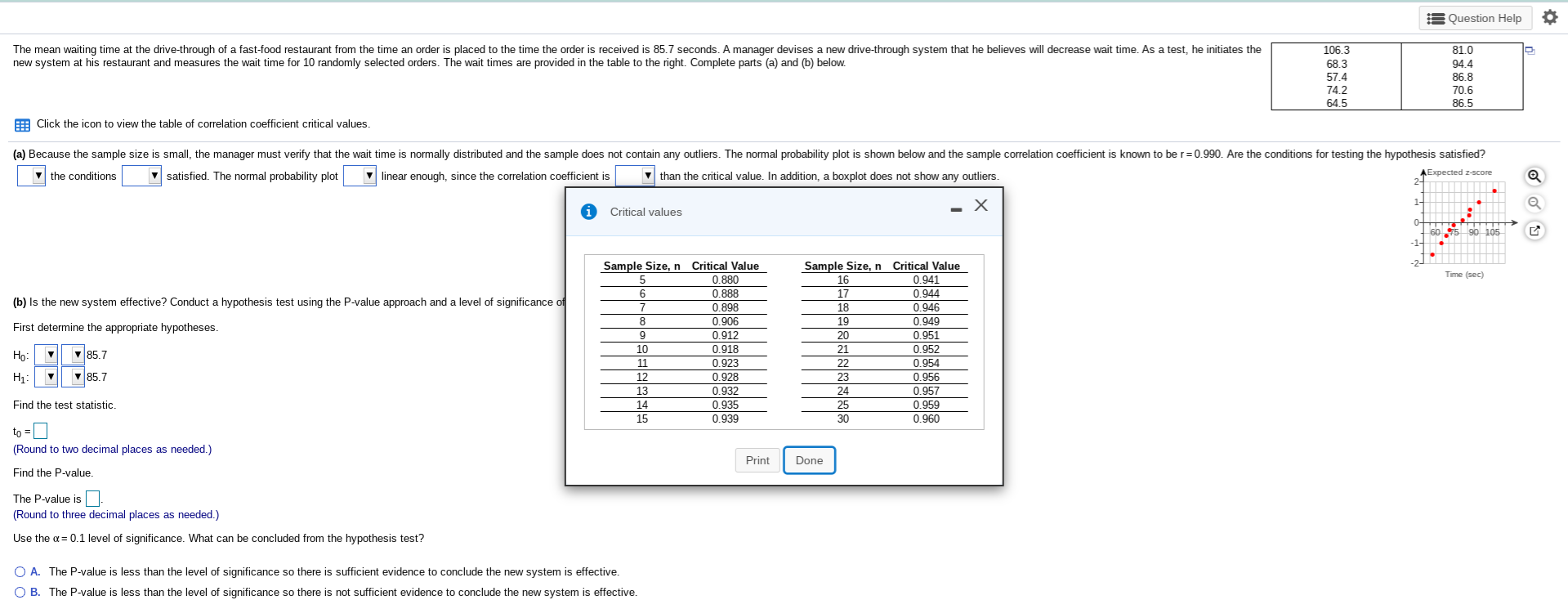Screen dimensions: 1568x609
Task: Click the data value 81.0 in the table
Action: (x=1463, y=51)
